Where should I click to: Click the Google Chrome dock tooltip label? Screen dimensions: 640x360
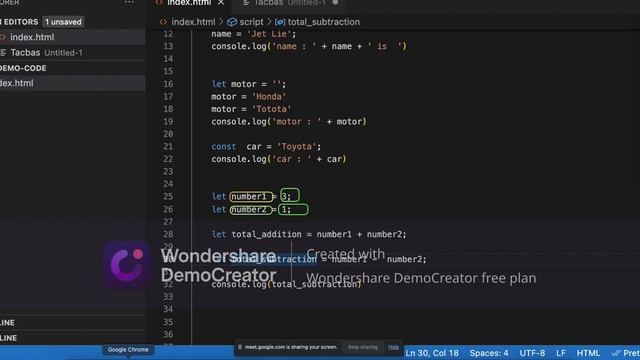coord(128,350)
